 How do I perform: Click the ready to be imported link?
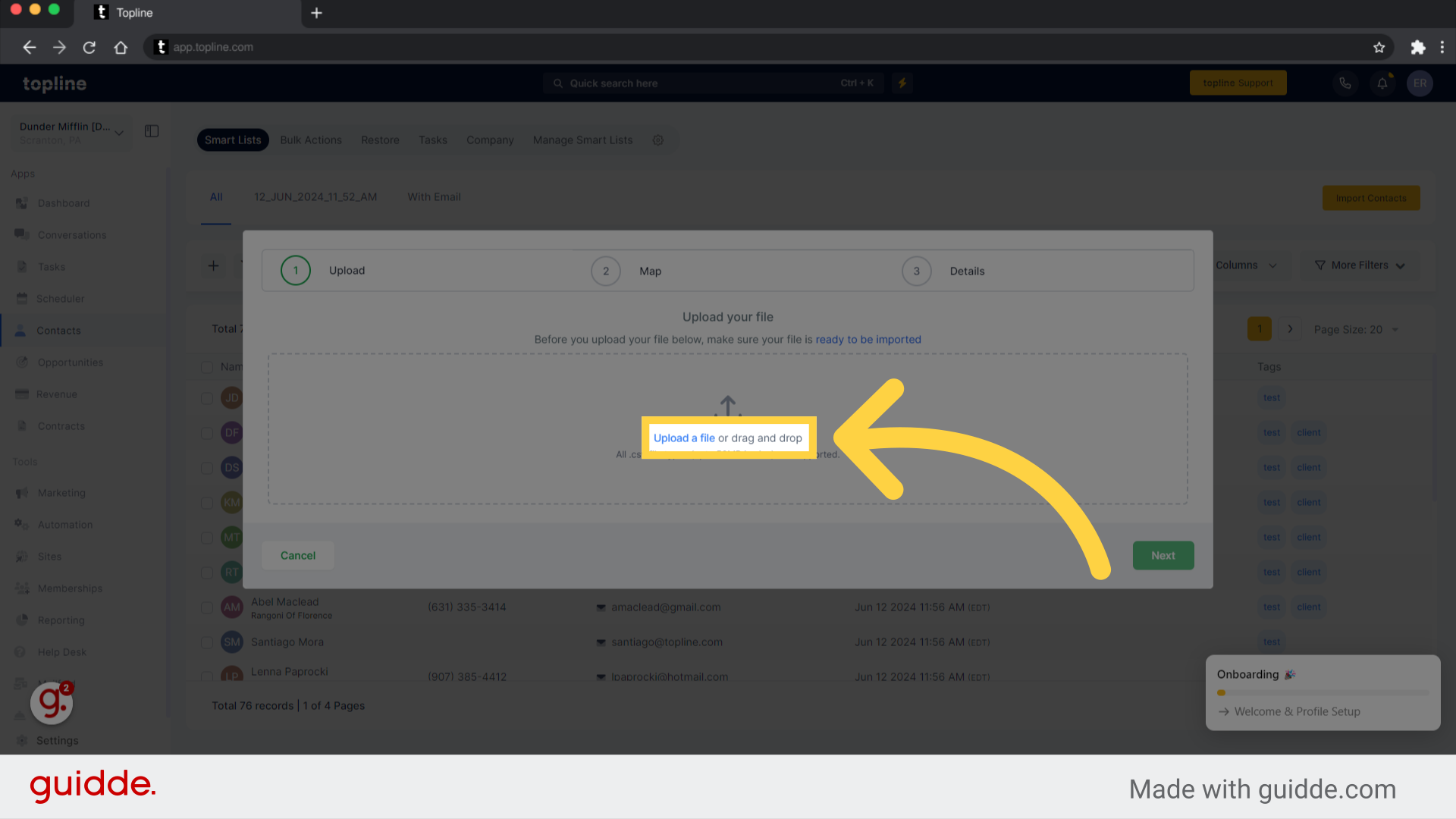point(868,339)
